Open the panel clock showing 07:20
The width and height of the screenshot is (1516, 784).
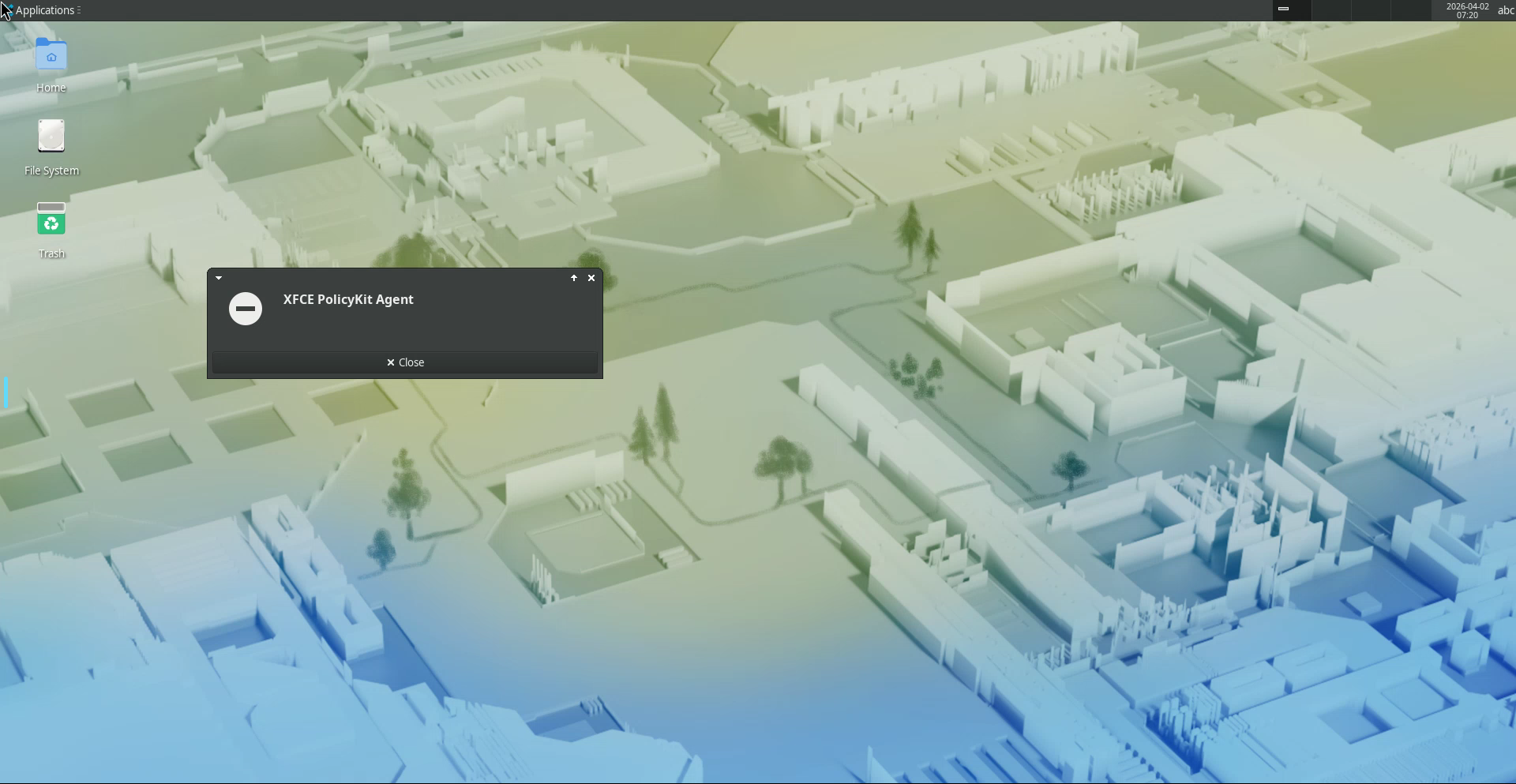(1467, 10)
